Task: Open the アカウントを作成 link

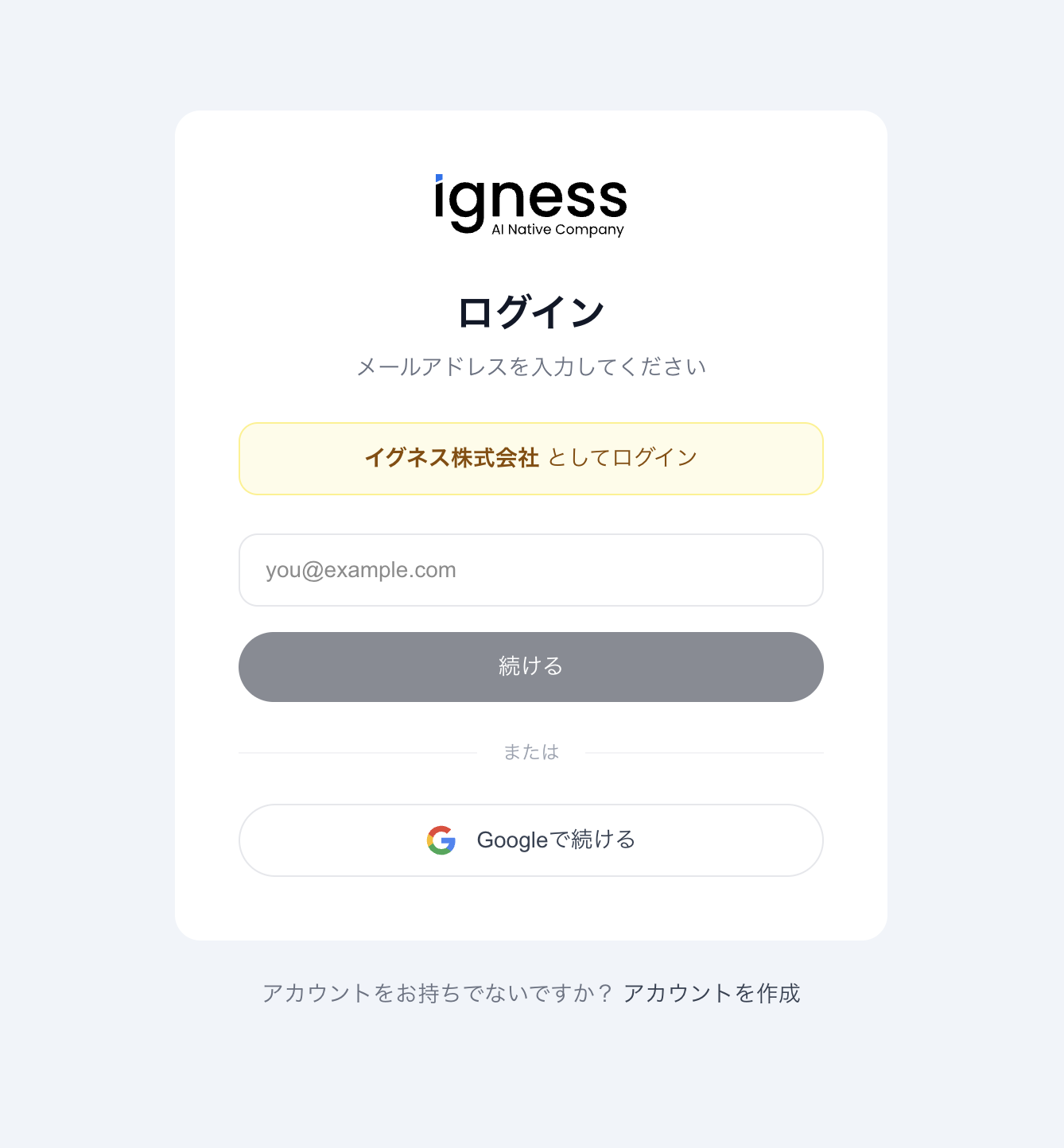Action: pos(712,993)
